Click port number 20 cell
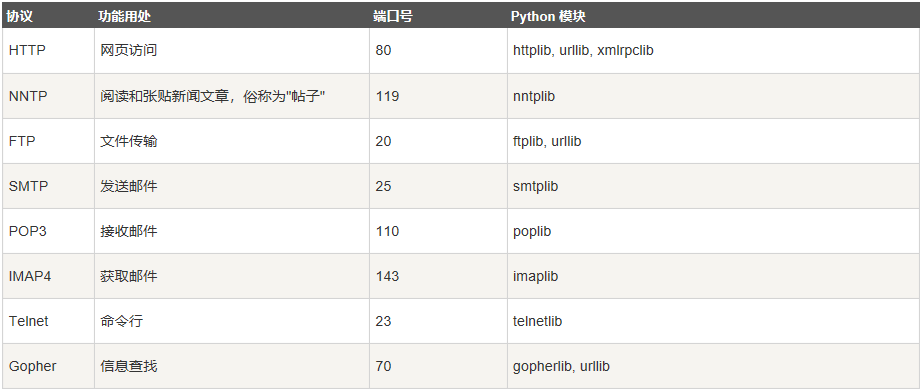The image size is (923, 391). 439,141
